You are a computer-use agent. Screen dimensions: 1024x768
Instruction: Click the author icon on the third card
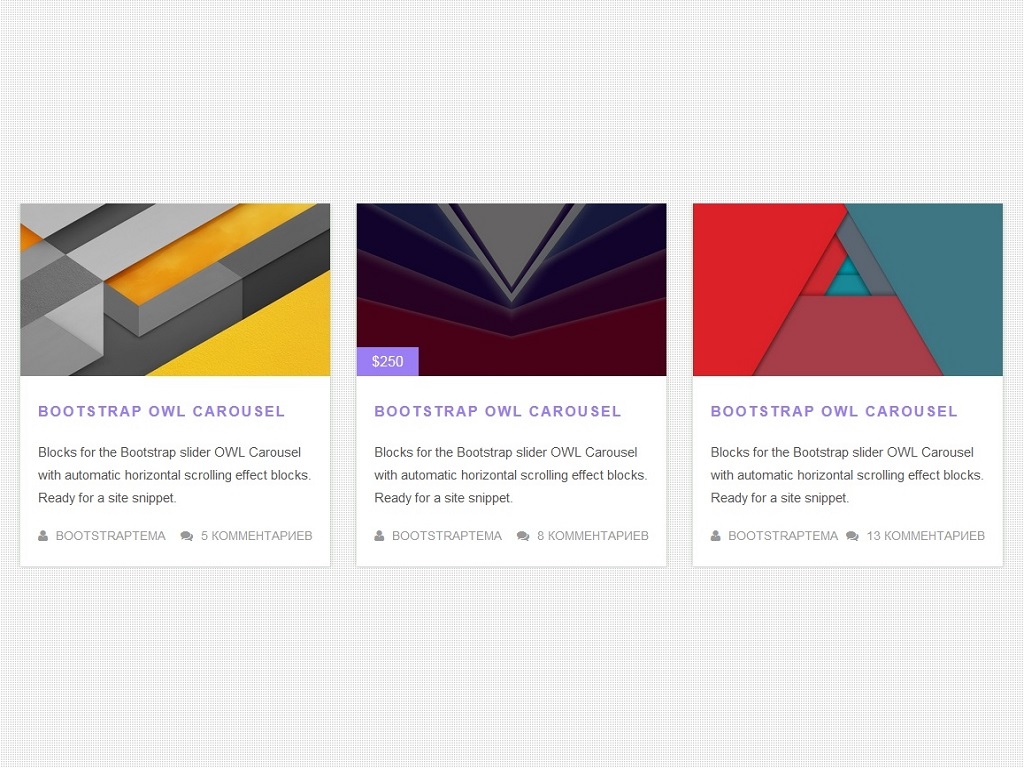(714, 536)
